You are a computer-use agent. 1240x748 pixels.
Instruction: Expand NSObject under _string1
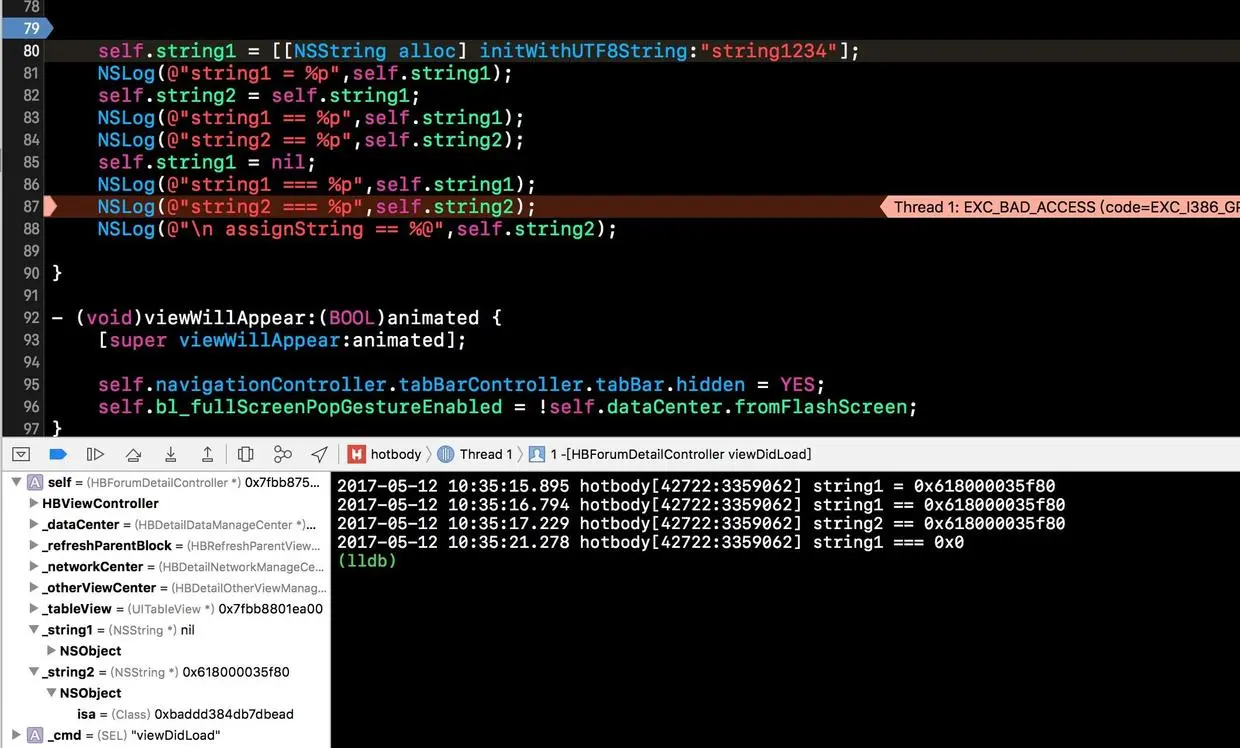tap(52, 651)
